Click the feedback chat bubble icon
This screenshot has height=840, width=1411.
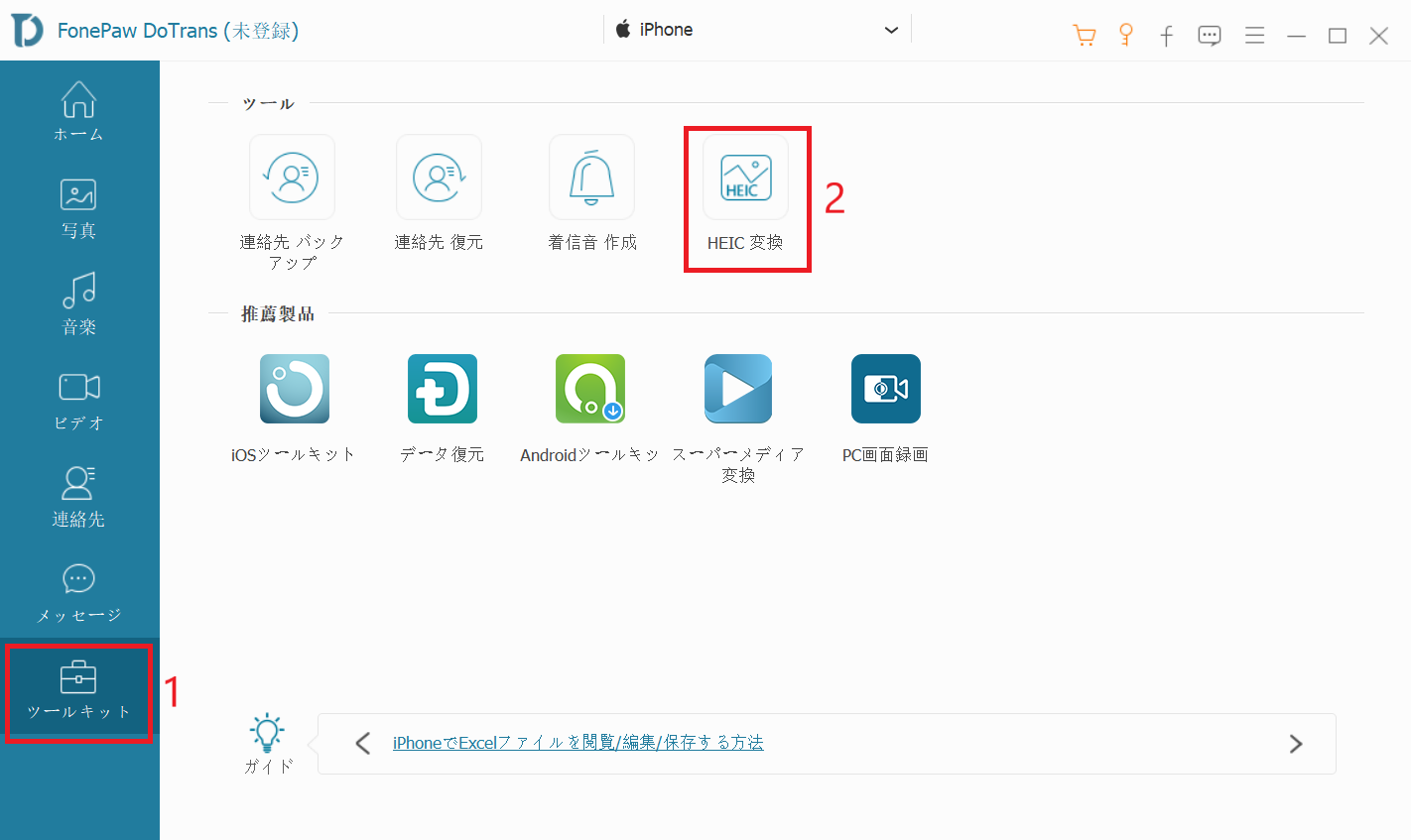coord(1209,37)
